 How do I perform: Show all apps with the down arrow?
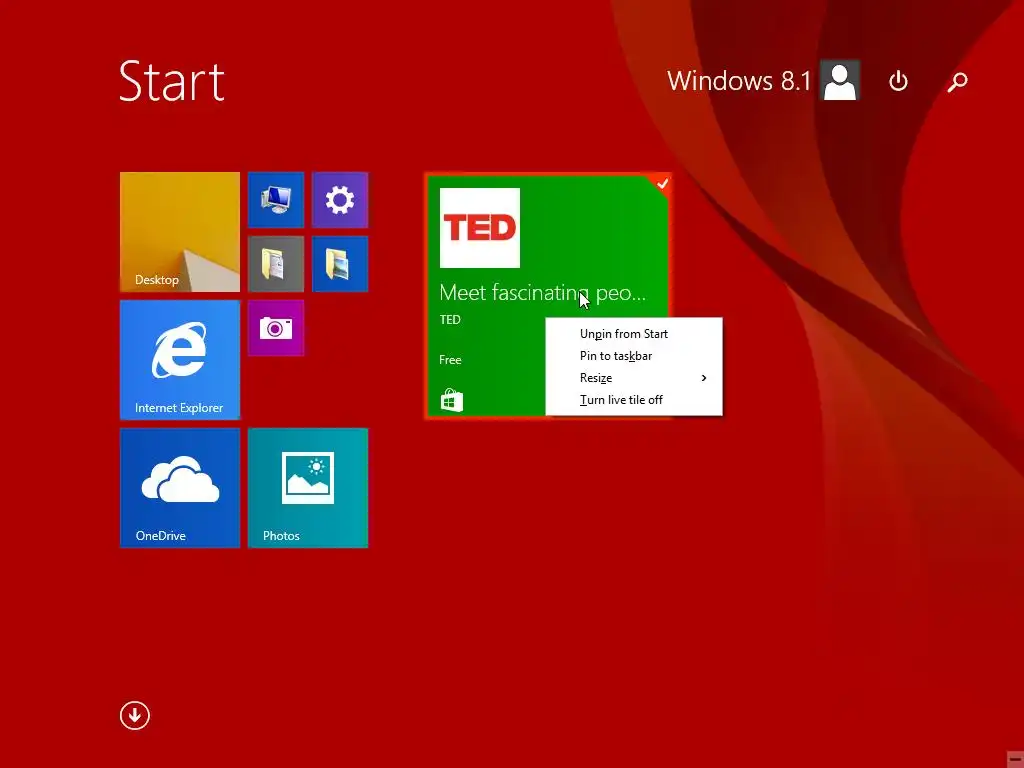135,716
